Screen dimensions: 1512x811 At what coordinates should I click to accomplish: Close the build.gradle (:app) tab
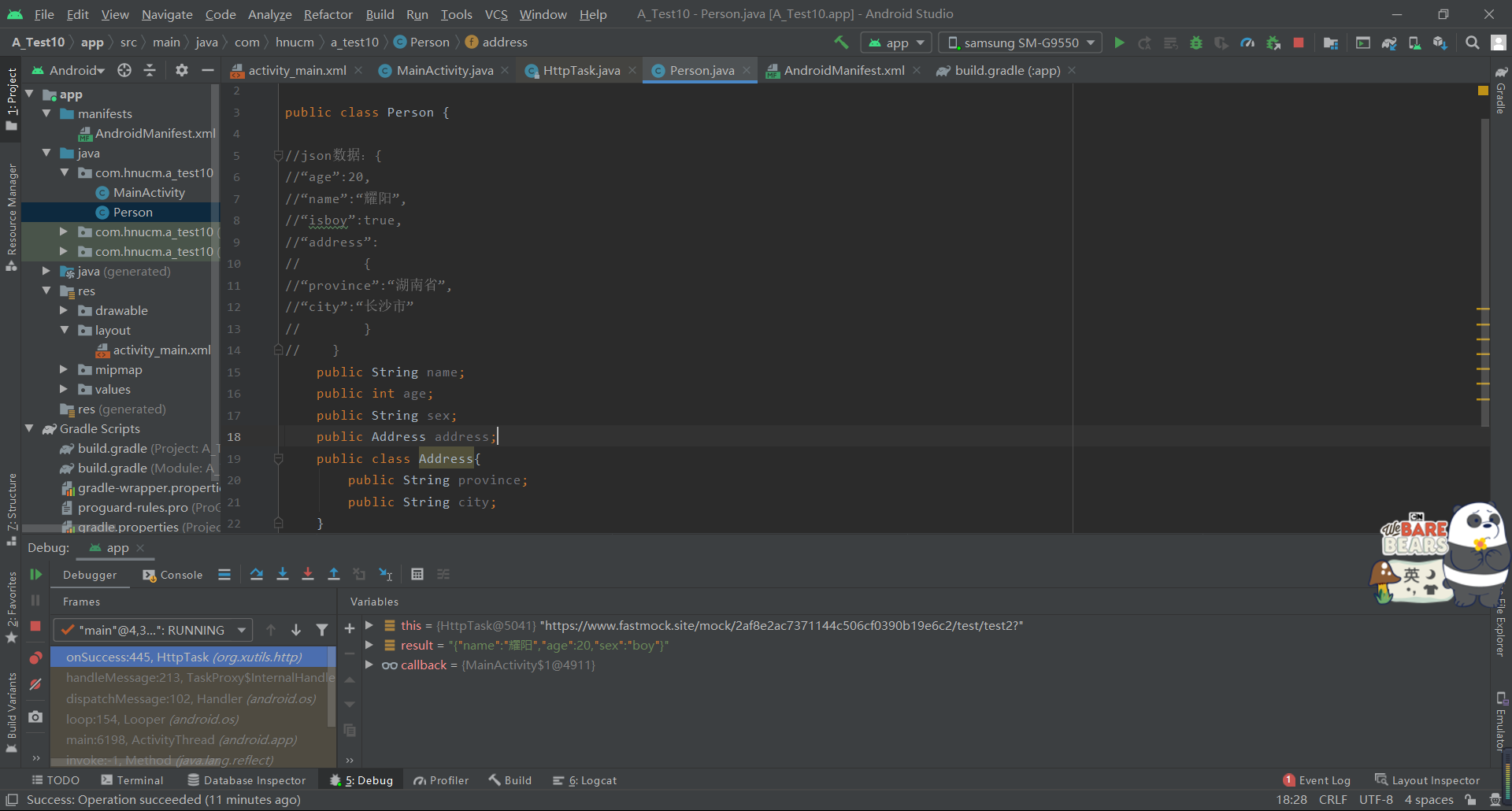coord(1072,70)
